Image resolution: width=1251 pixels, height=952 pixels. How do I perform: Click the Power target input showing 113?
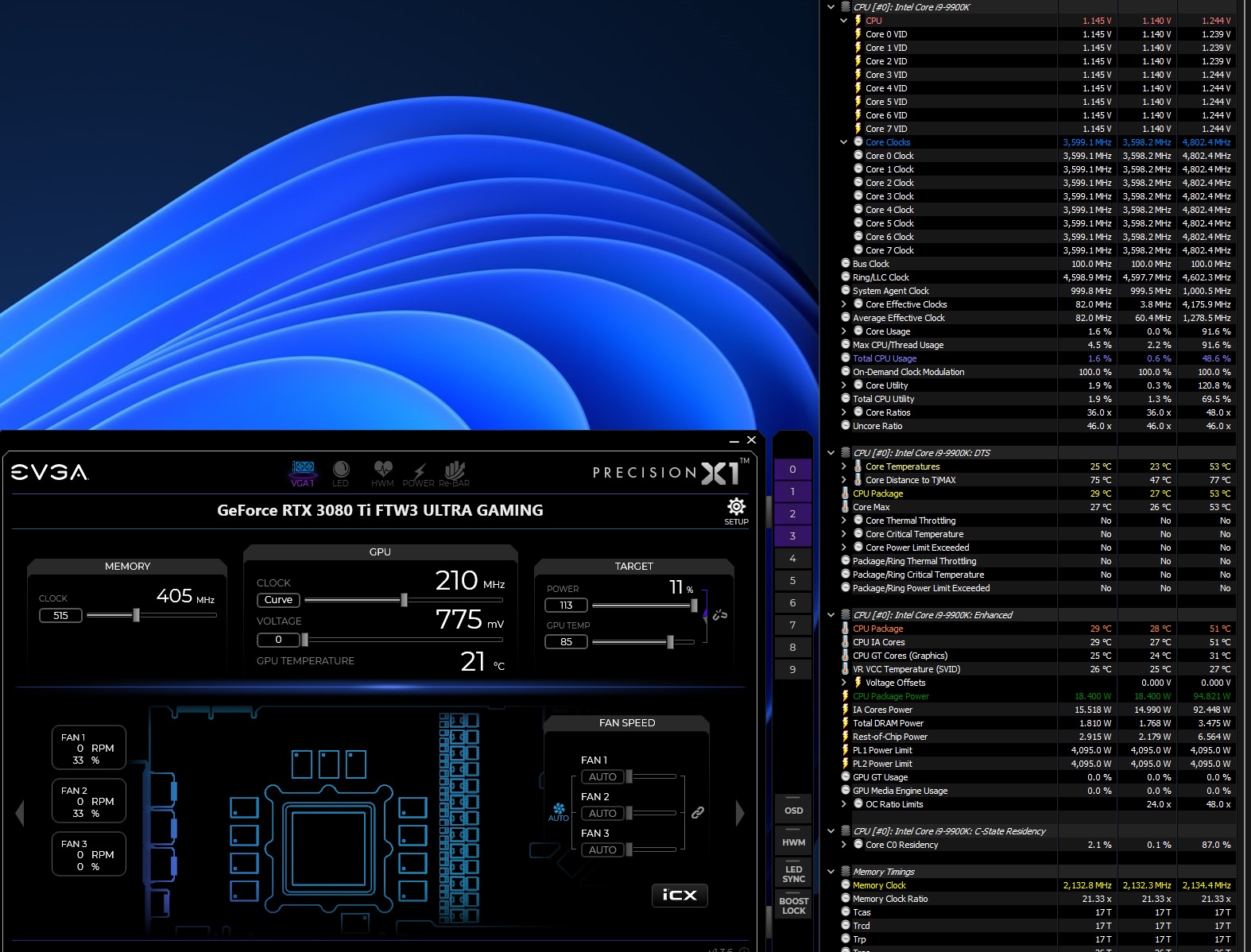[566, 606]
